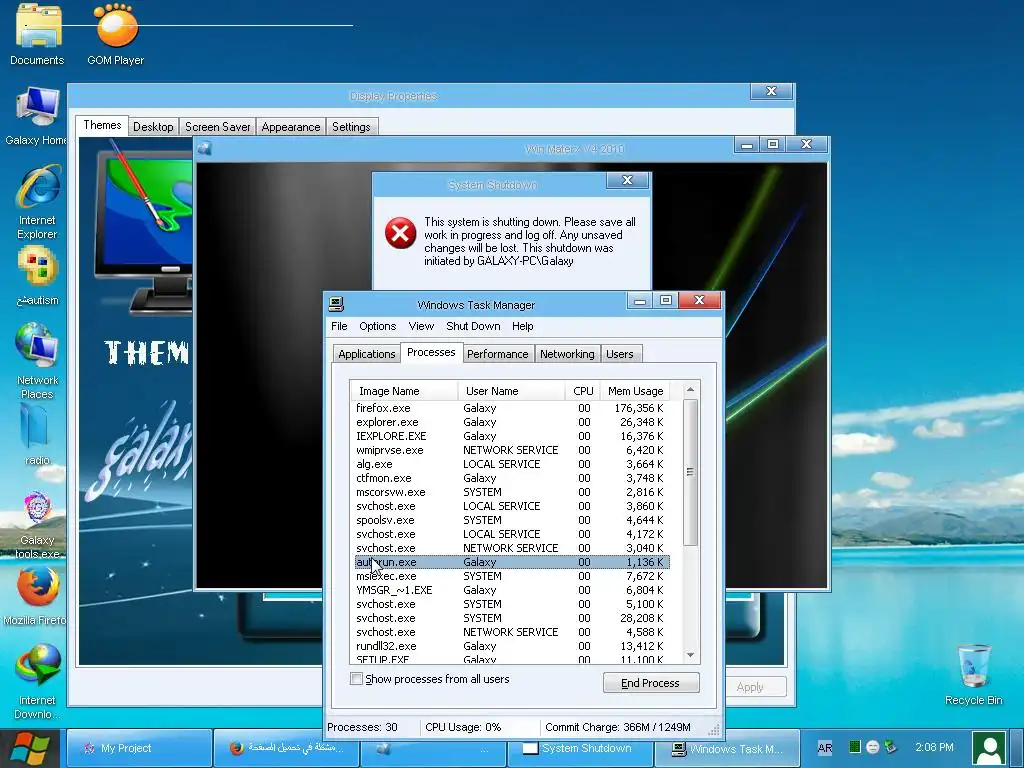Click the process list scroll up arrow
This screenshot has width=1024, height=768.
(x=690, y=390)
